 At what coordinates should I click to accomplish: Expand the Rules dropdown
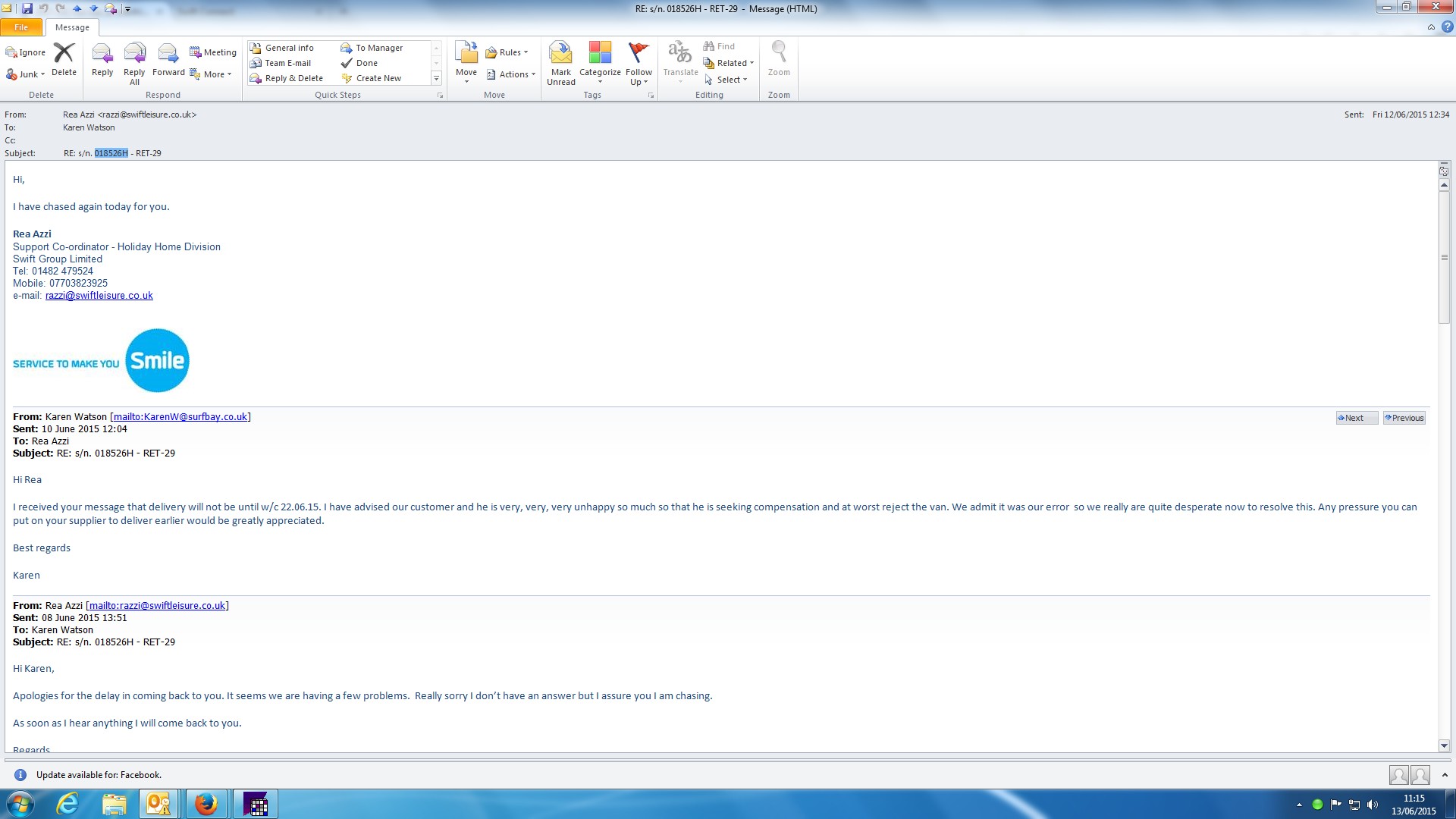(x=507, y=52)
